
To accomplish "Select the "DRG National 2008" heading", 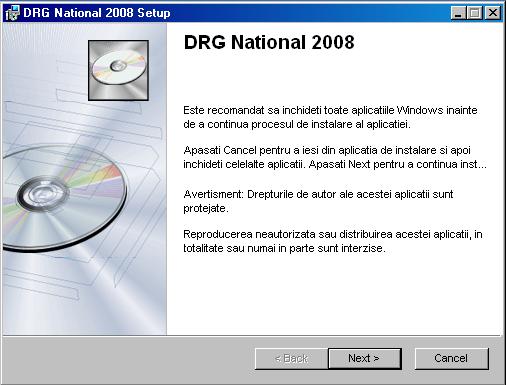I will tap(269, 42).
